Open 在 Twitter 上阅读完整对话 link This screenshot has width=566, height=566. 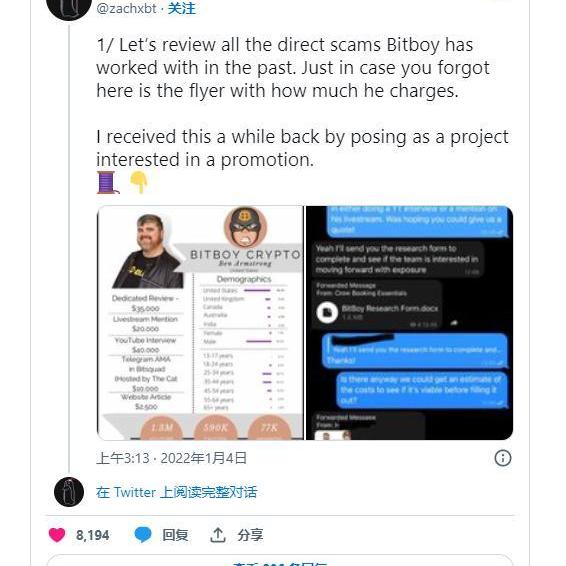[x=177, y=492]
